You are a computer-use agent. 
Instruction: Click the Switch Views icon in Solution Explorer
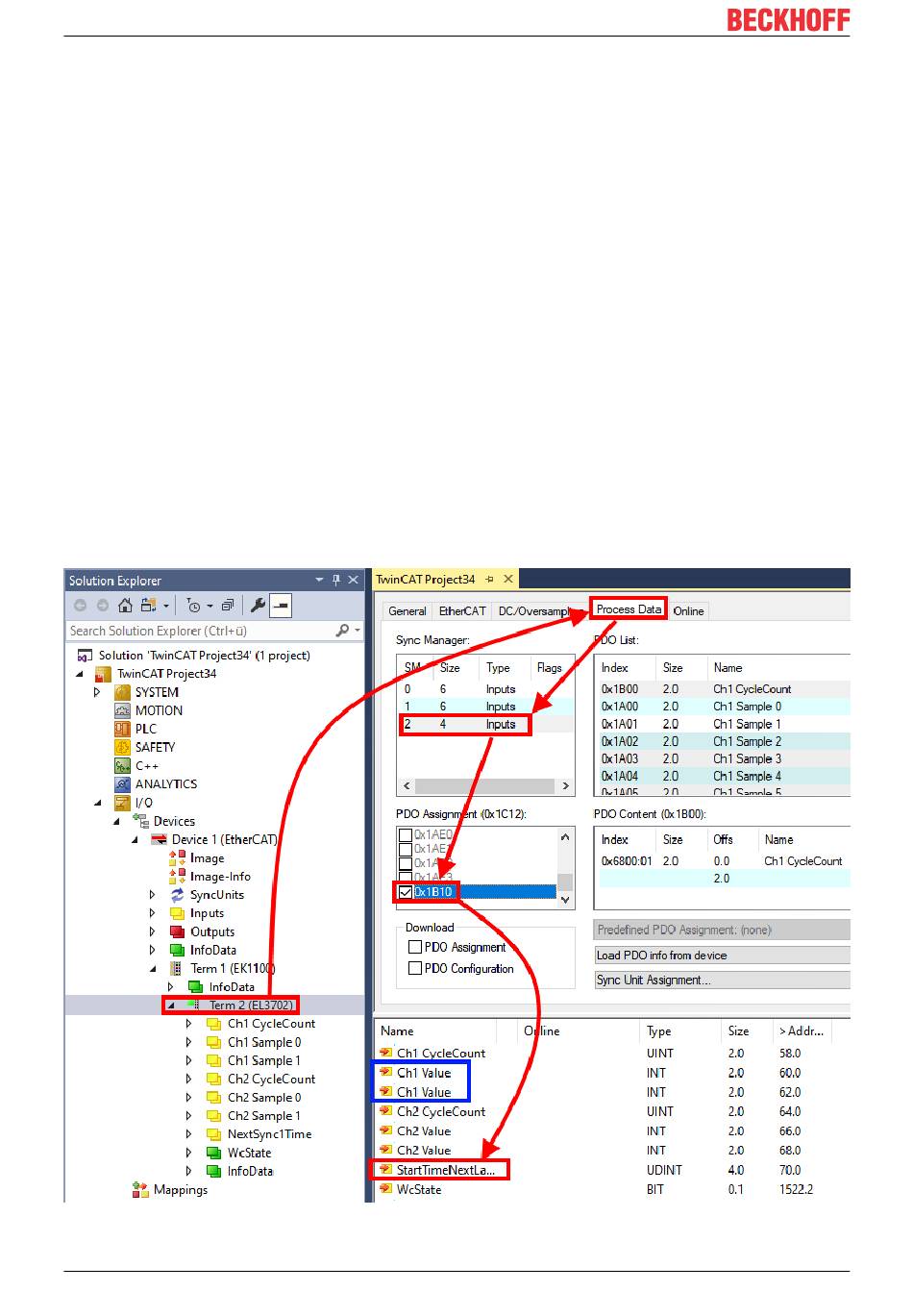[x=149, y=606]
